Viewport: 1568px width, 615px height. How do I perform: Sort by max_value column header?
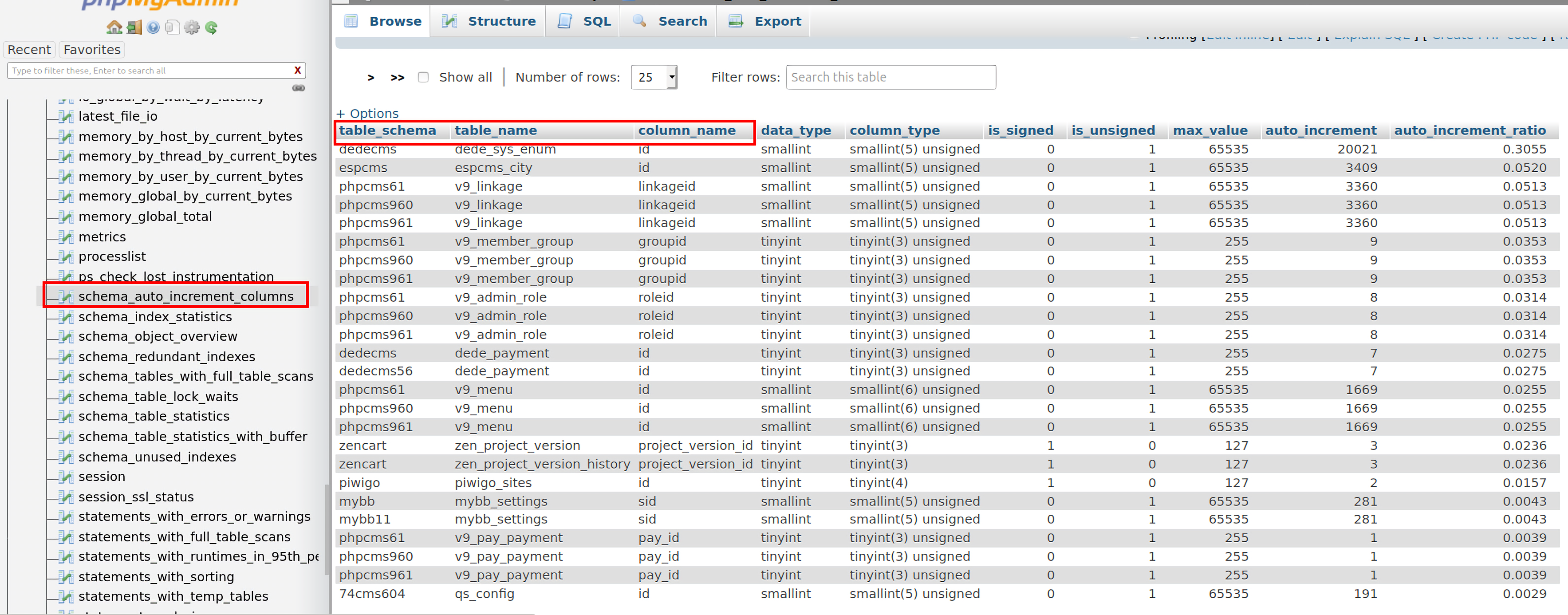point(1210,130)
